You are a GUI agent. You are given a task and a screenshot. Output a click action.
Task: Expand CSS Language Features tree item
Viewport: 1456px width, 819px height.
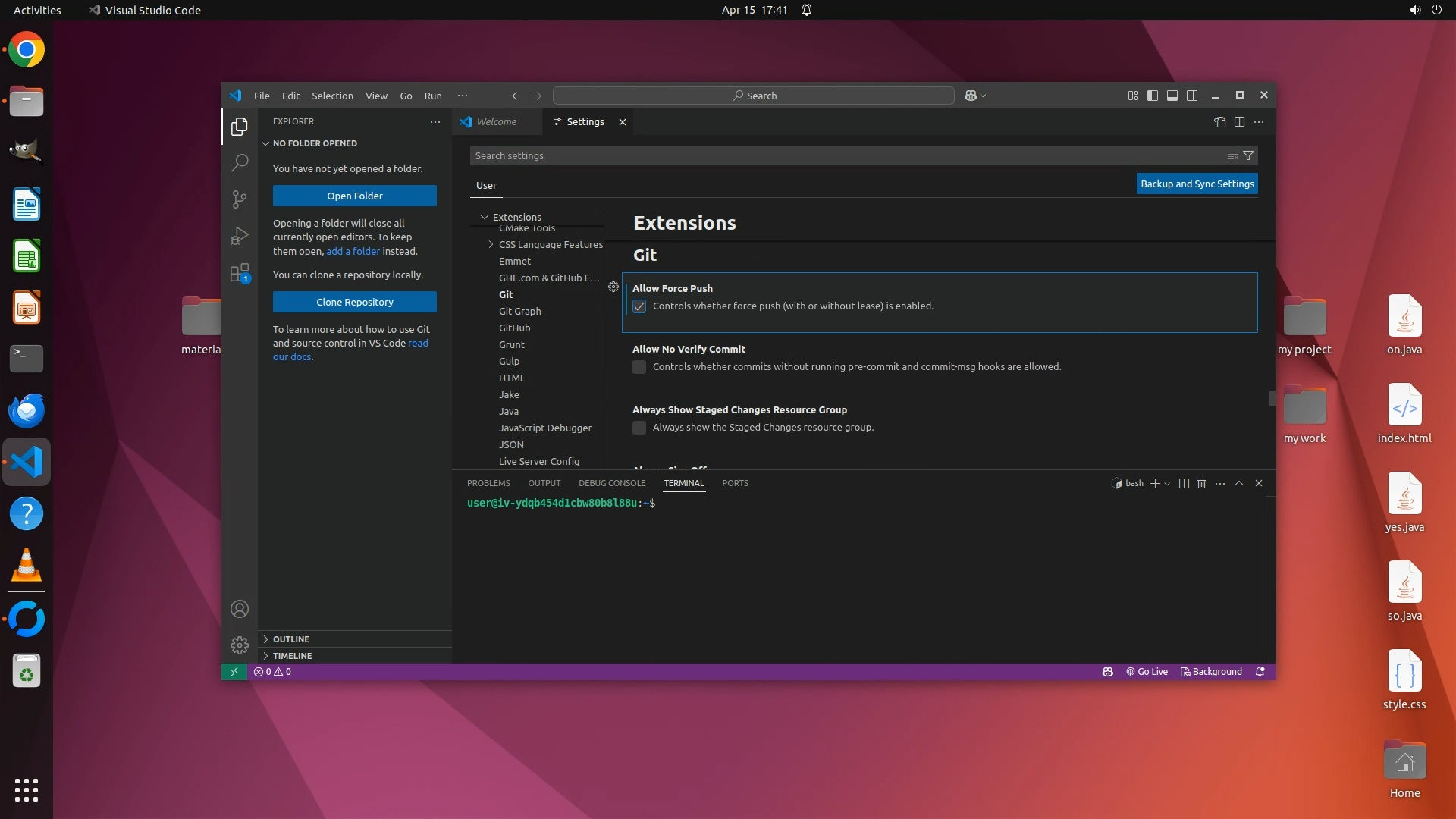tap(491, 244)
